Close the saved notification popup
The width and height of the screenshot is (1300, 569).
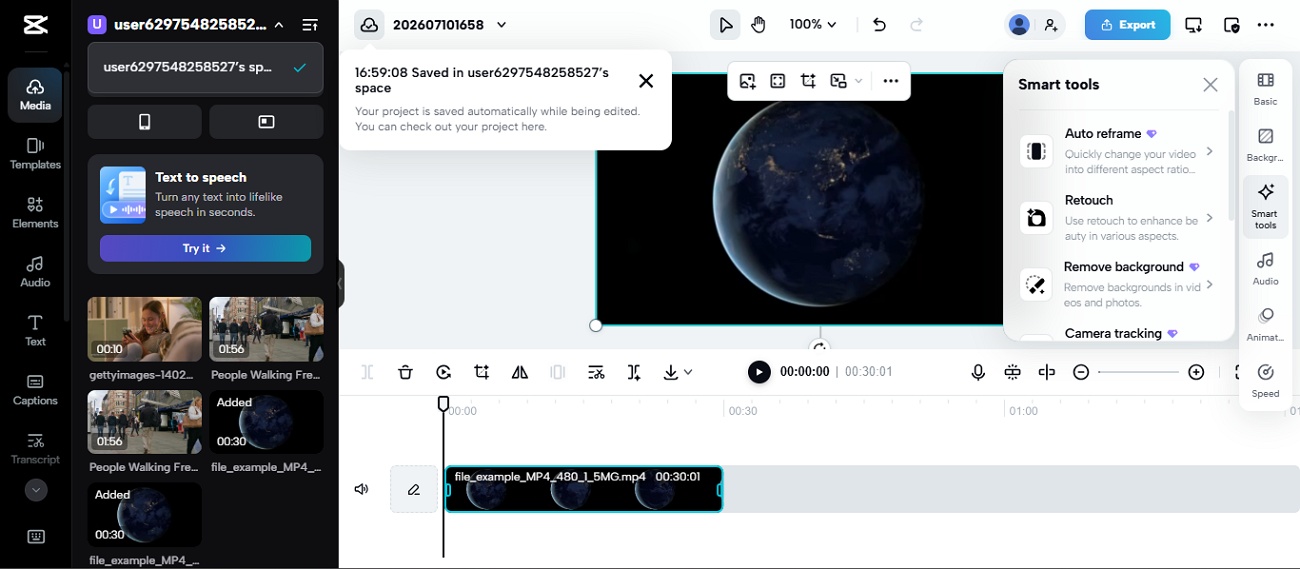tap(646, 81)
